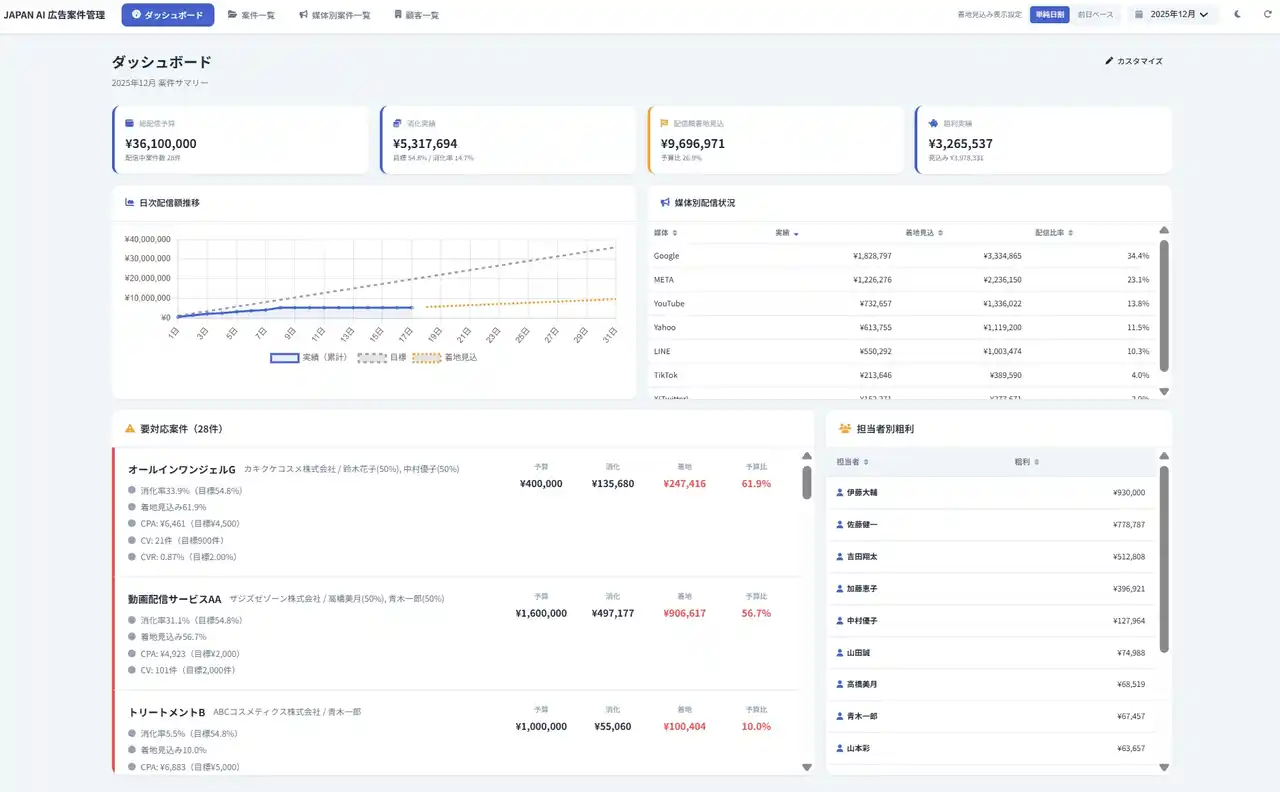The image size is (1280, 792).
Task: Select the 単純日割 display option
Action: (1050, 15)
